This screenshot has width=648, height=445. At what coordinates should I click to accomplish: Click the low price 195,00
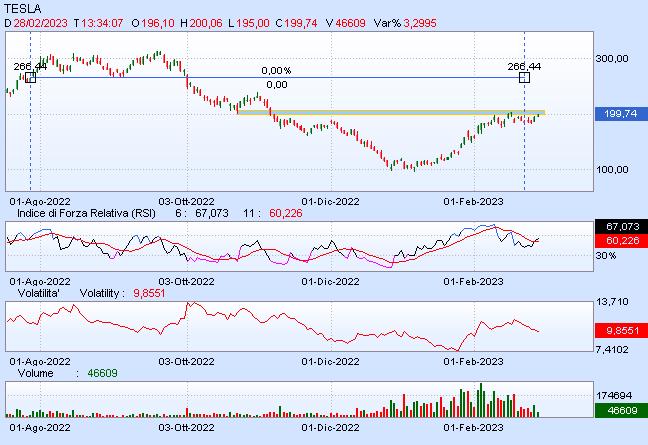click(253, 23)
